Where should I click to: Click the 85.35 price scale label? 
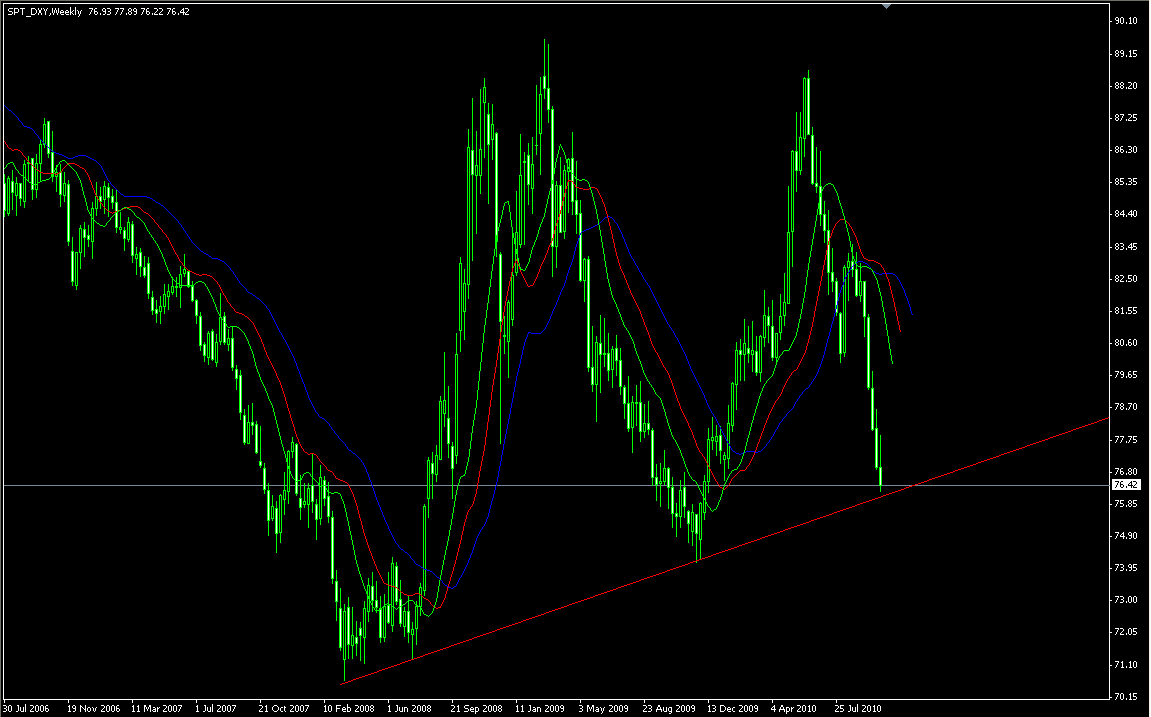(1125, 182)
